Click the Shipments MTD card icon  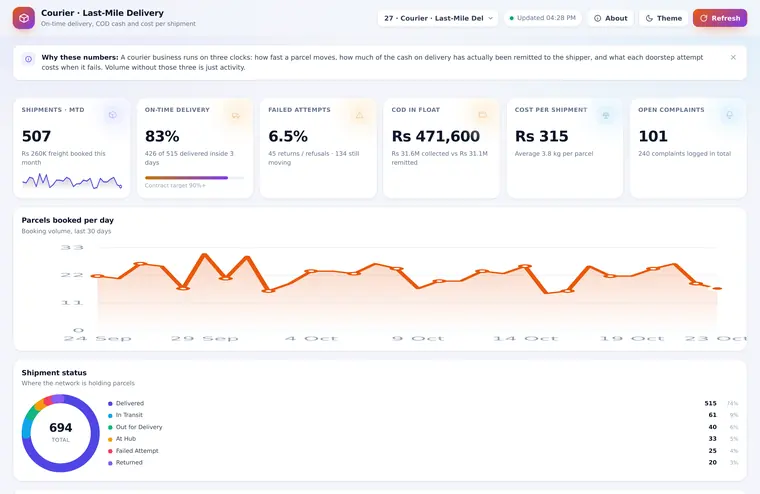pos(112,115)
